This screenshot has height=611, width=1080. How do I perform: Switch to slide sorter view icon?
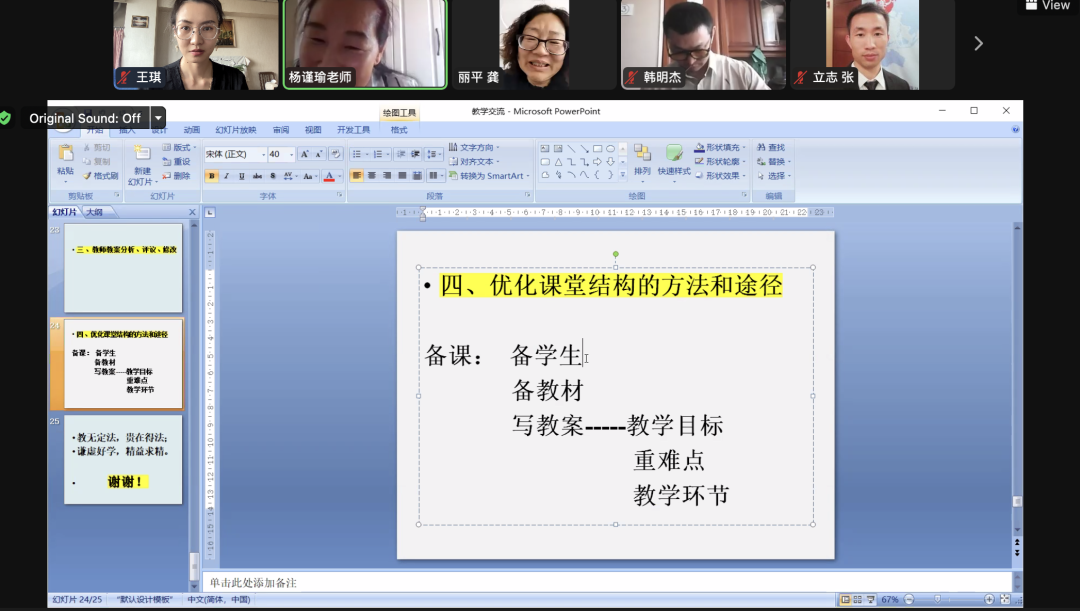click(858, 600)
